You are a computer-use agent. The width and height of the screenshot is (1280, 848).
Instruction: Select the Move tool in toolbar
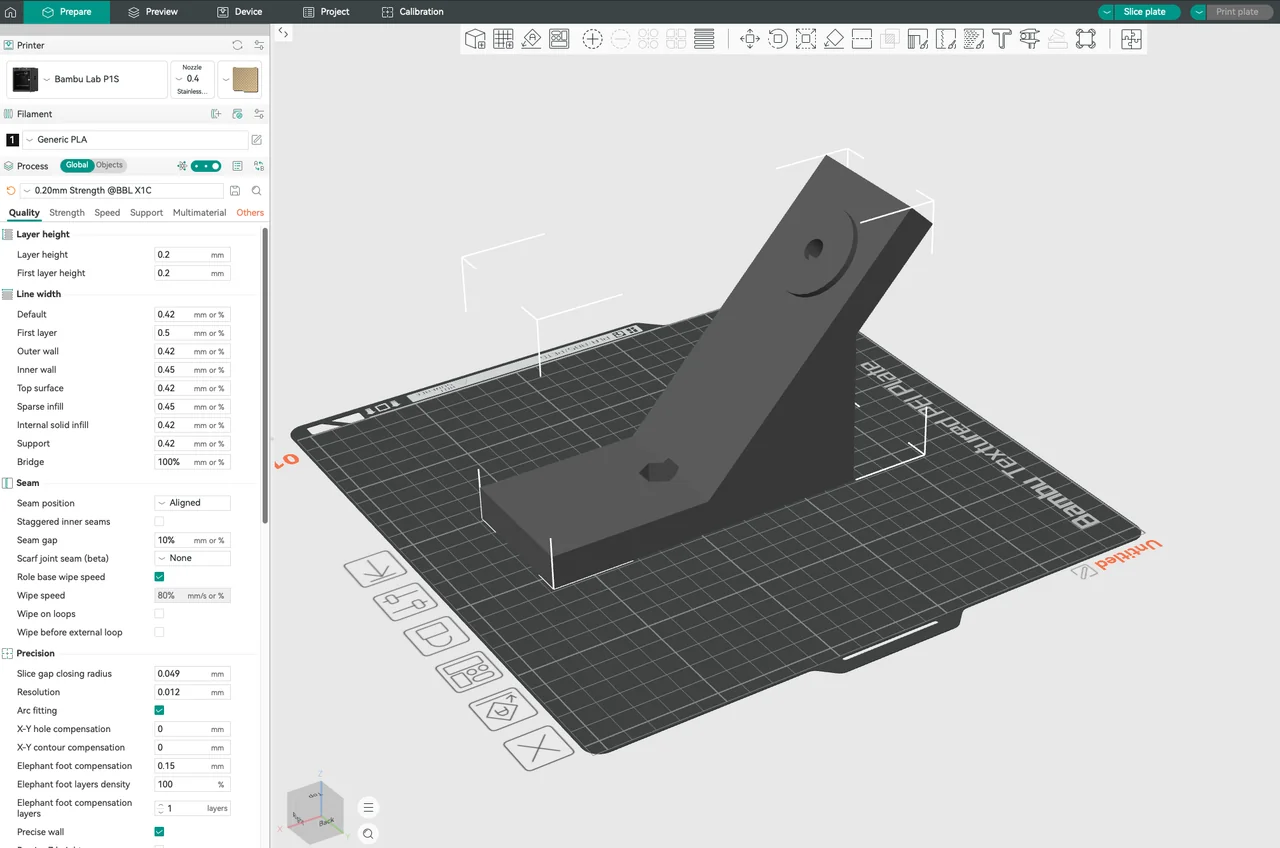(x=749, y=39)
